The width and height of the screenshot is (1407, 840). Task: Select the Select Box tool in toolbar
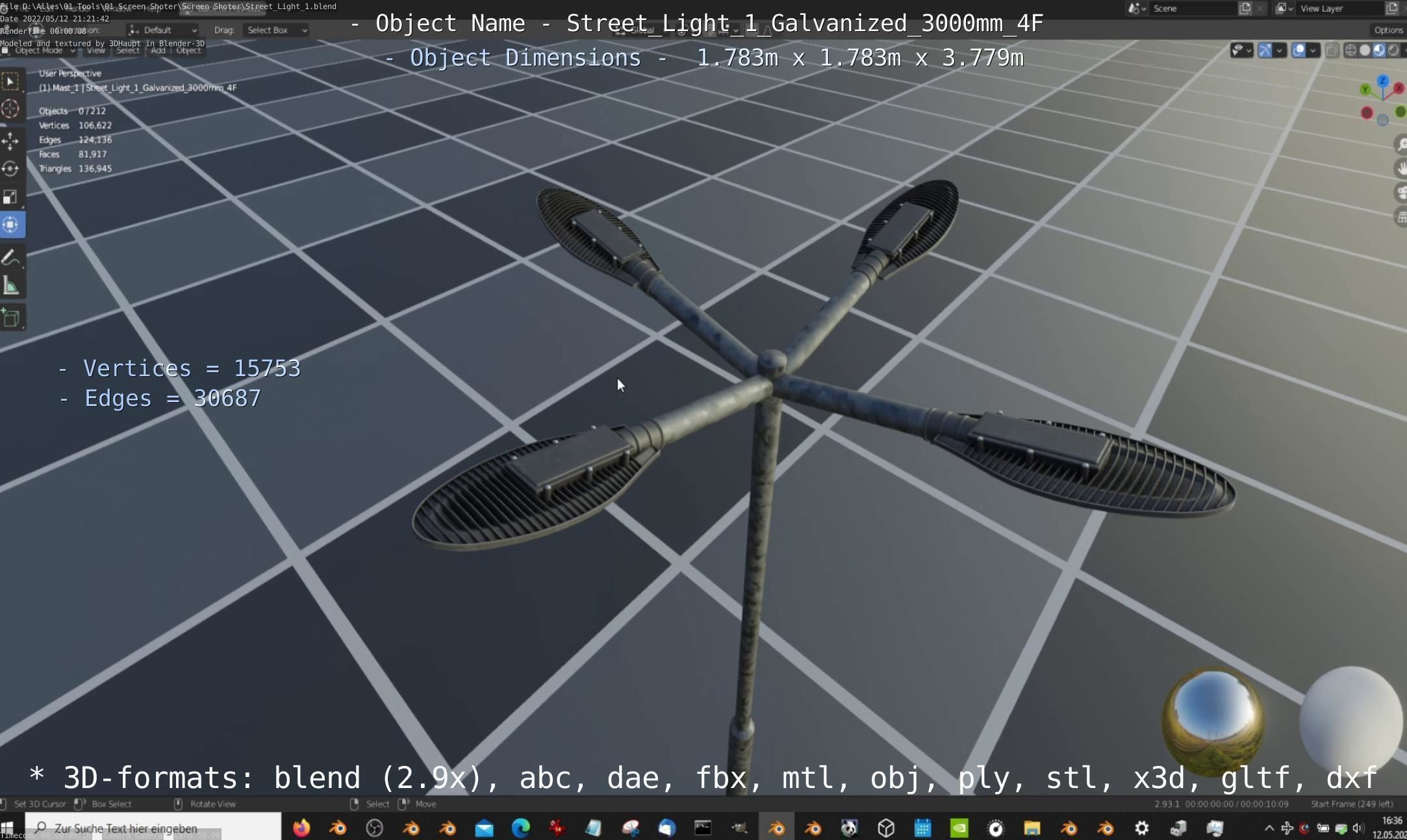point(10,81)
